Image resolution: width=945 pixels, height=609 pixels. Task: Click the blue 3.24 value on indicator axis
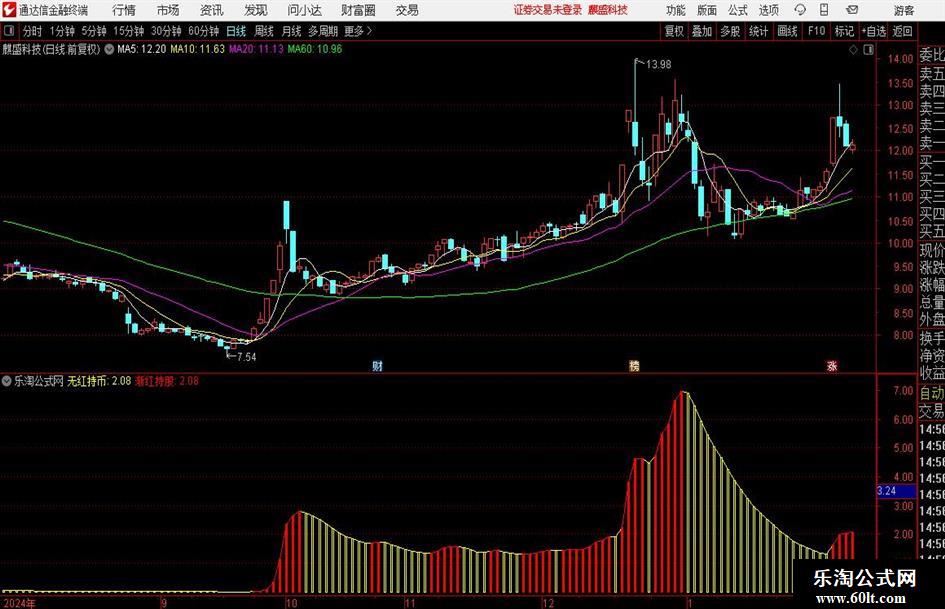896,491
